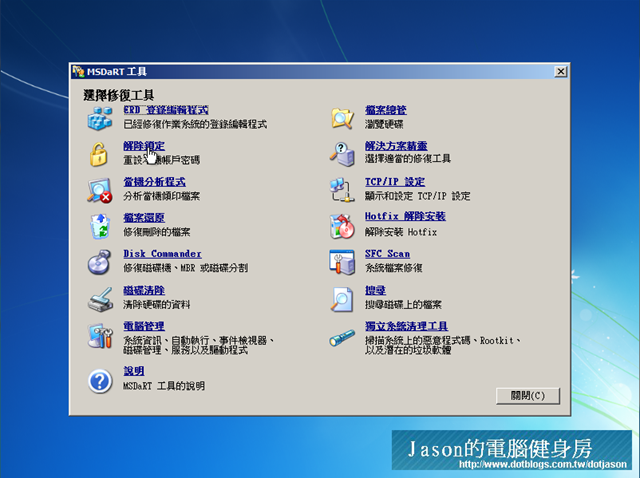Image resolution: width=640 pixels, height=478 pixels.
Task: Click the TCP/IP network computers icon
Action: click(341, 190)
